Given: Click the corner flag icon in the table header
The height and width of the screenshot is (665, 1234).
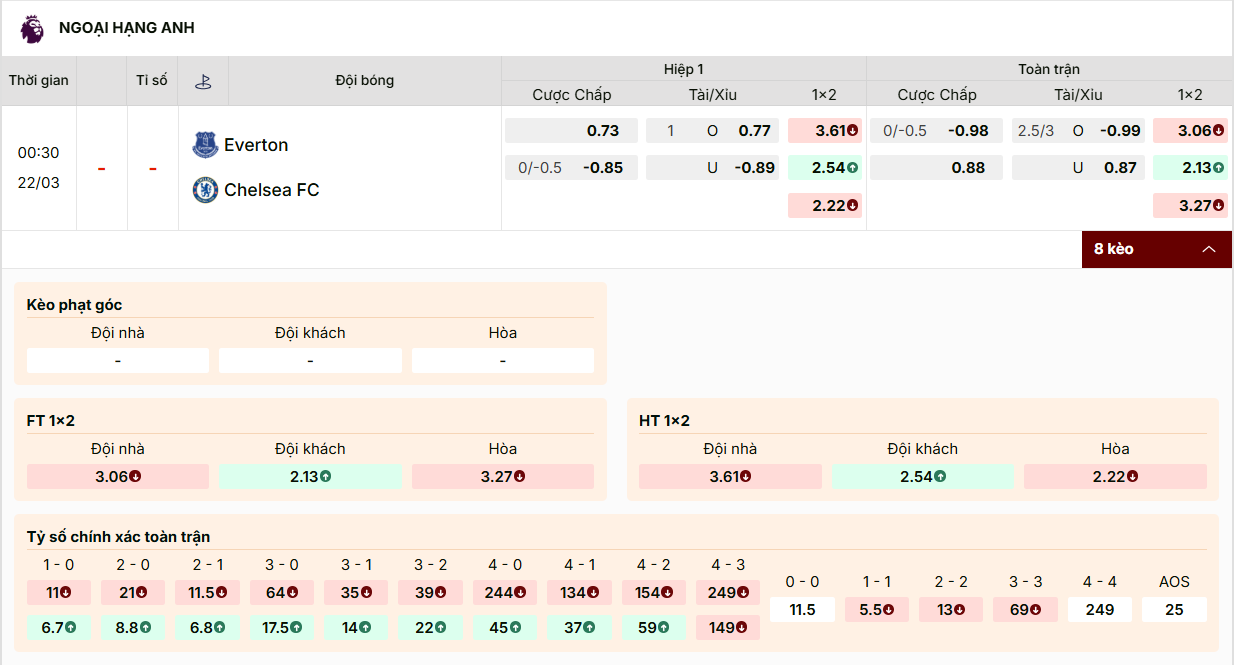Looking at the screenshot, I should pos(203,80).
